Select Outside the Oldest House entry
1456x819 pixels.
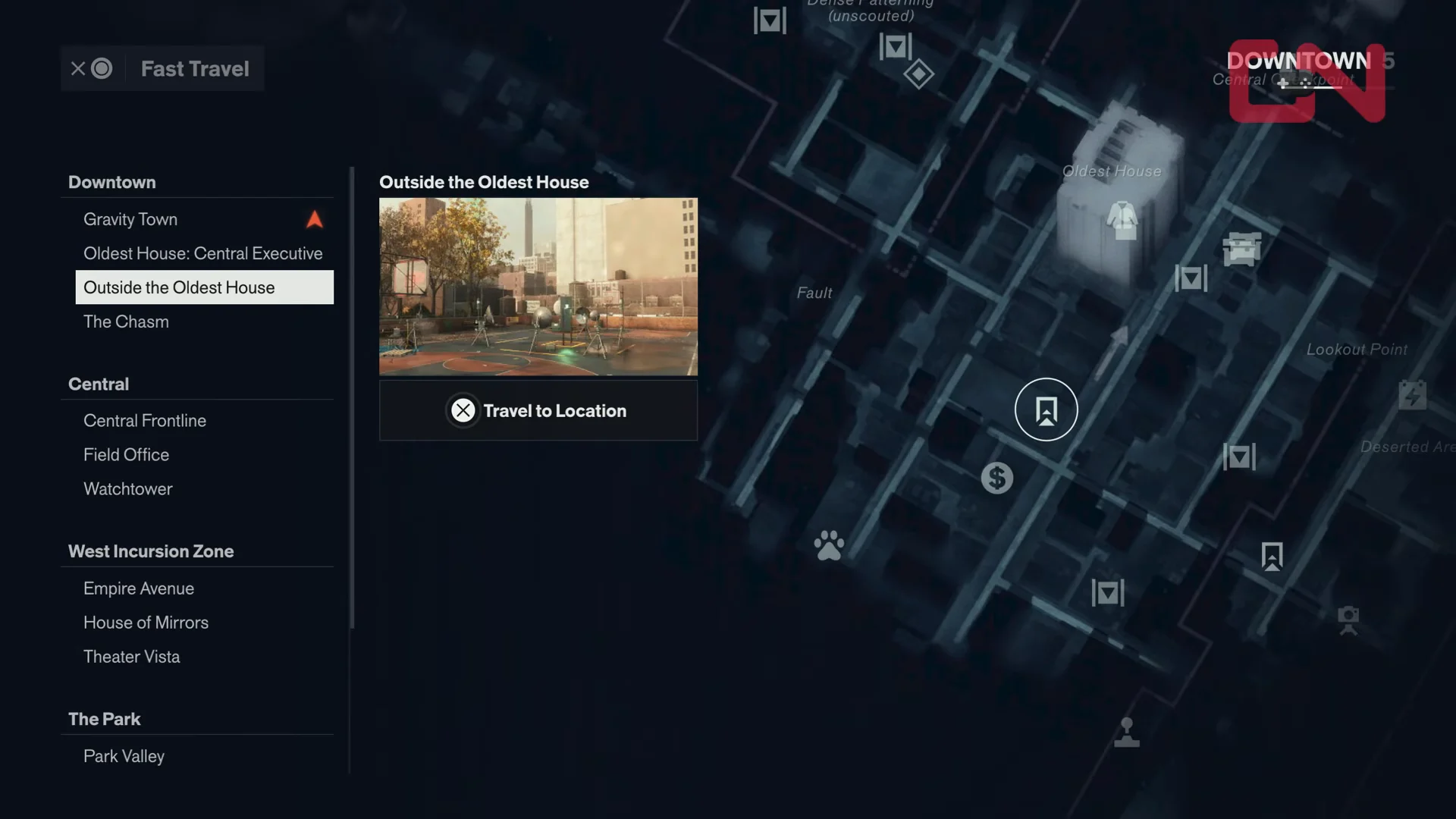coord(205,287)
